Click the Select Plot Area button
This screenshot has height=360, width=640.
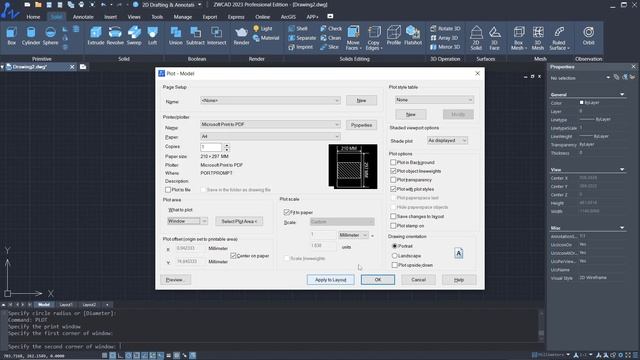coord(239,221)
